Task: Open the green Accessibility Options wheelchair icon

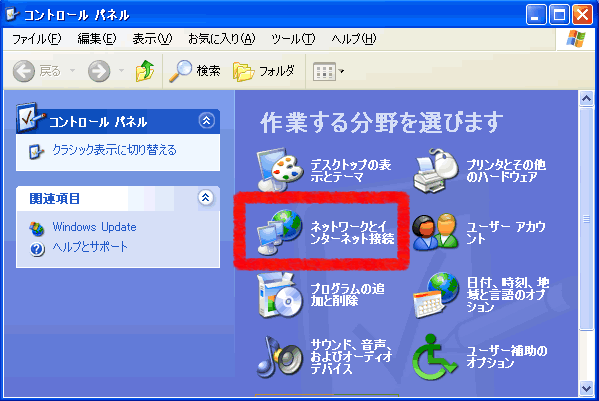Action: point(434,357)
